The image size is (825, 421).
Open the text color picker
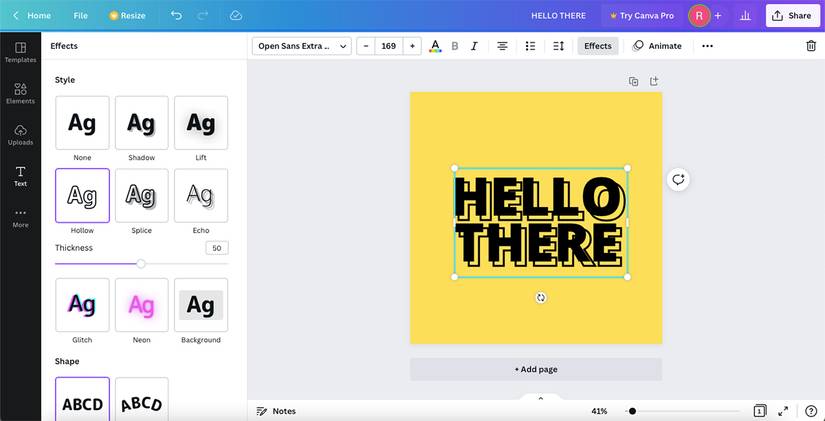pyautogui.click(x=435, y=46)
